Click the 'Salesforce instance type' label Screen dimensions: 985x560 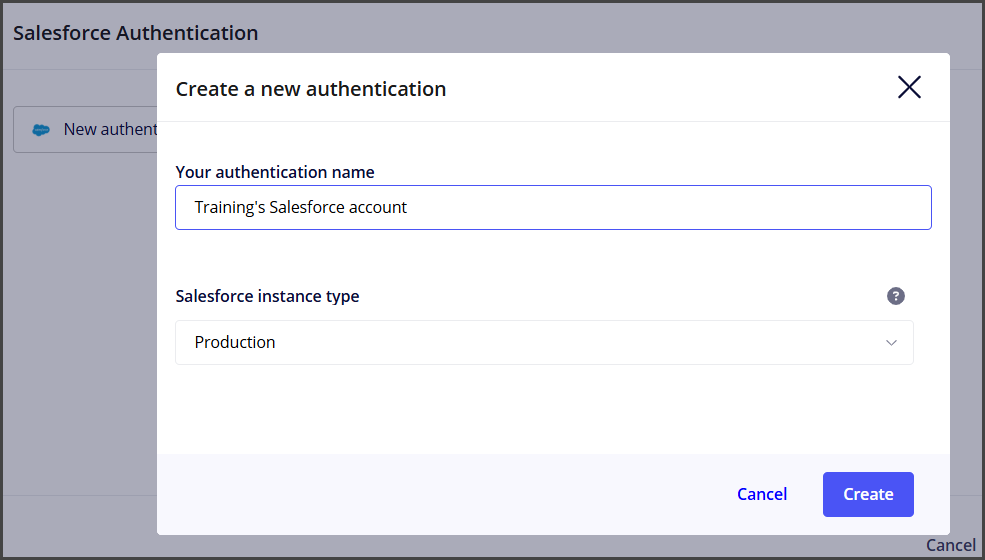[x=267, y=296]
